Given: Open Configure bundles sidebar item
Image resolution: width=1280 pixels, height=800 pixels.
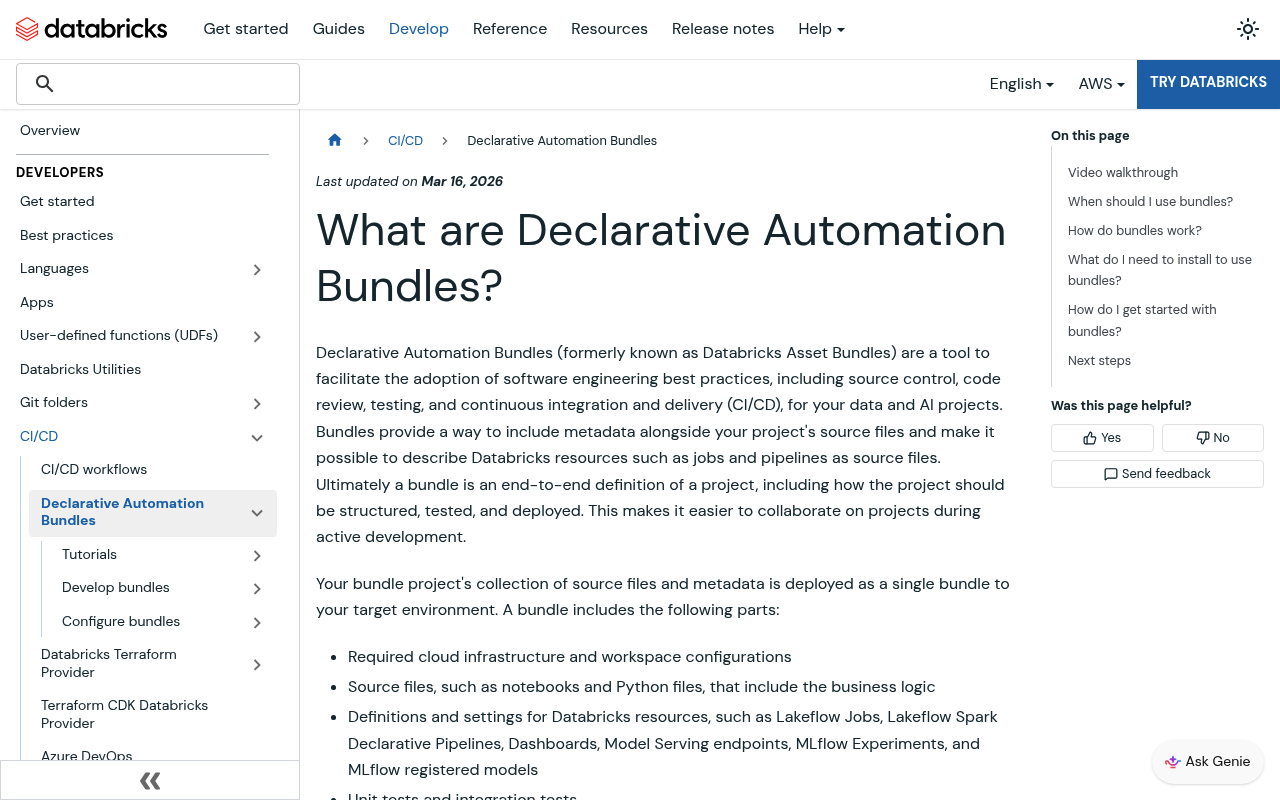Looking at the screenshot, I should 121,621.
